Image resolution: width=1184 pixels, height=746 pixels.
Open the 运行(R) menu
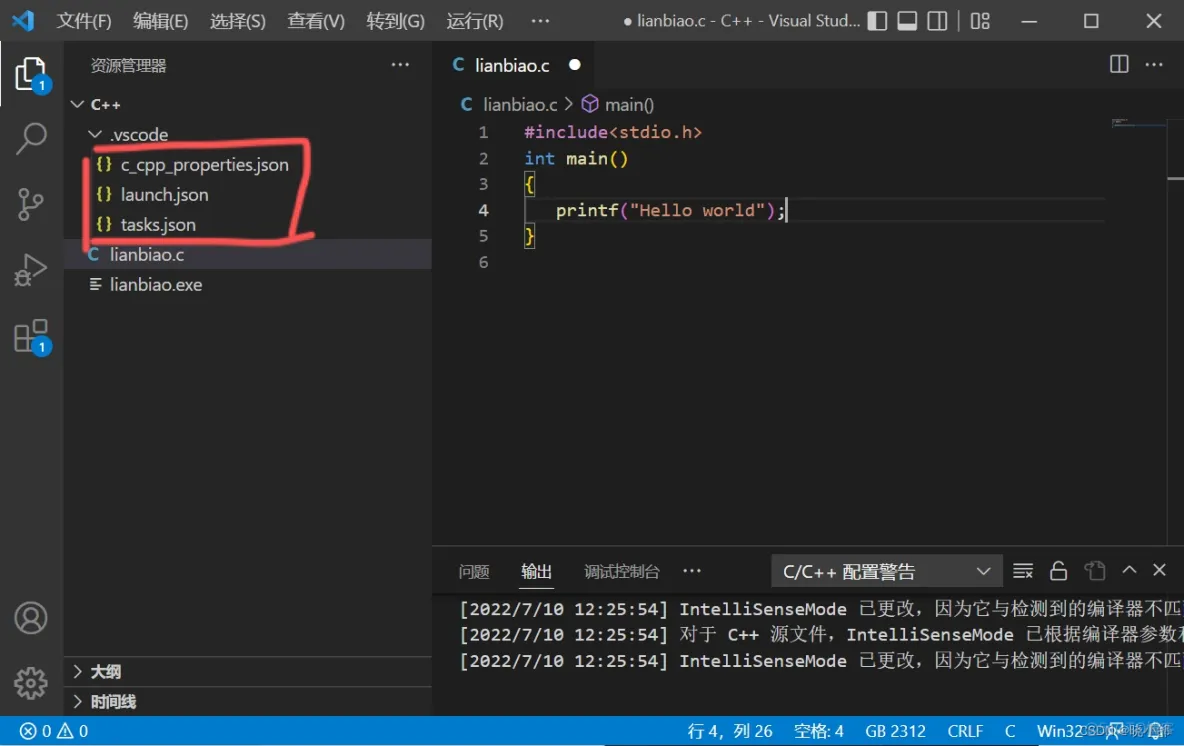coord(474,21)
